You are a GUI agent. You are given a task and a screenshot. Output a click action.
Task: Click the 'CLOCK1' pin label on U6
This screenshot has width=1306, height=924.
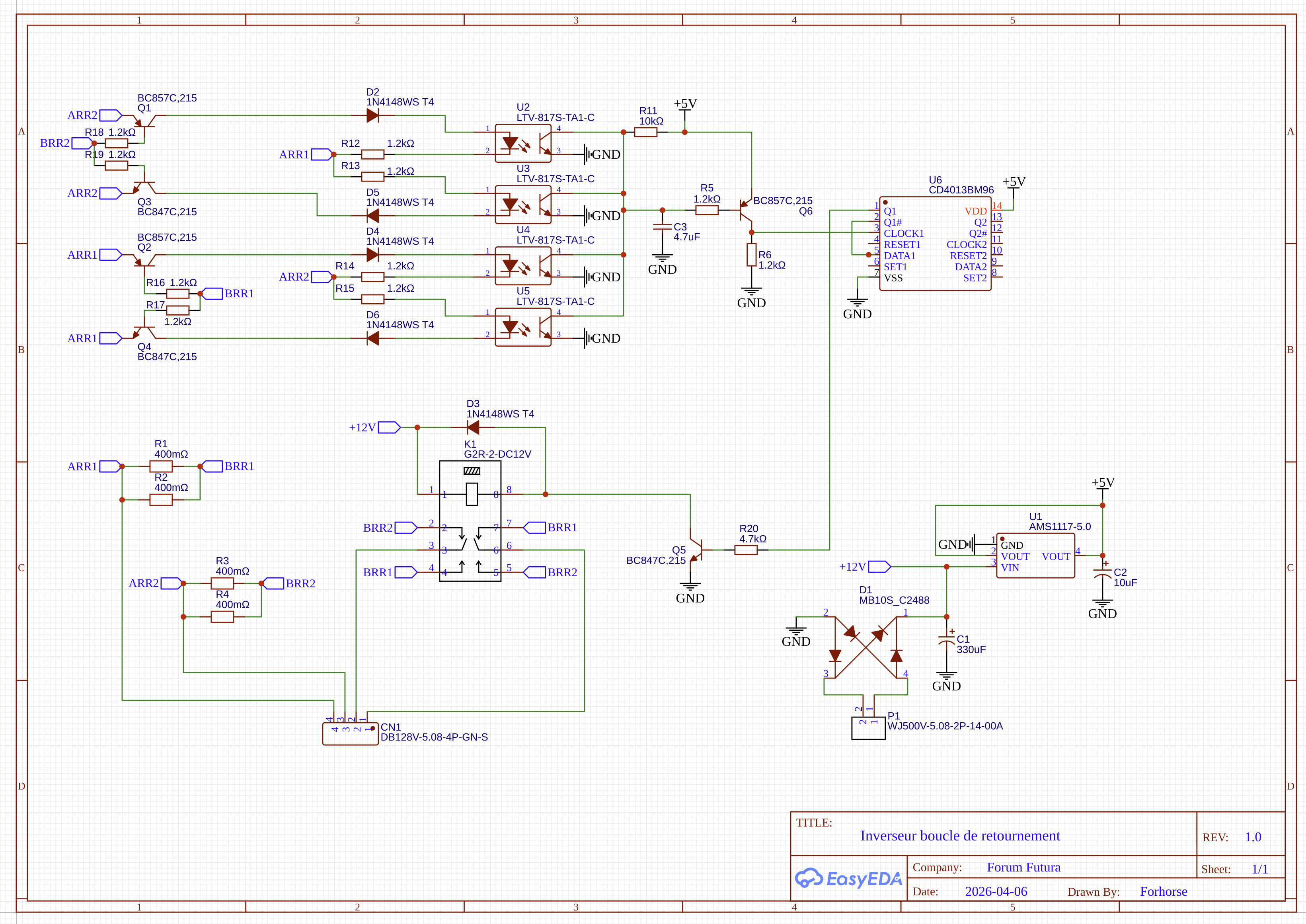click(x=904, y=233)
